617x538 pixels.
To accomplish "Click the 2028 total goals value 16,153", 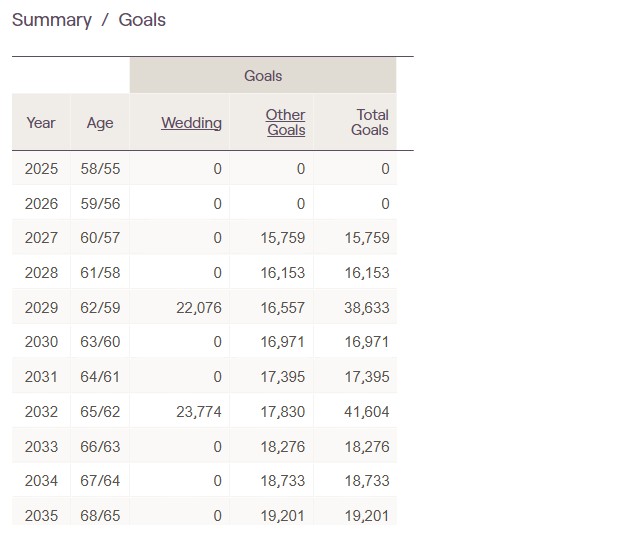I will tap(367, 273).
